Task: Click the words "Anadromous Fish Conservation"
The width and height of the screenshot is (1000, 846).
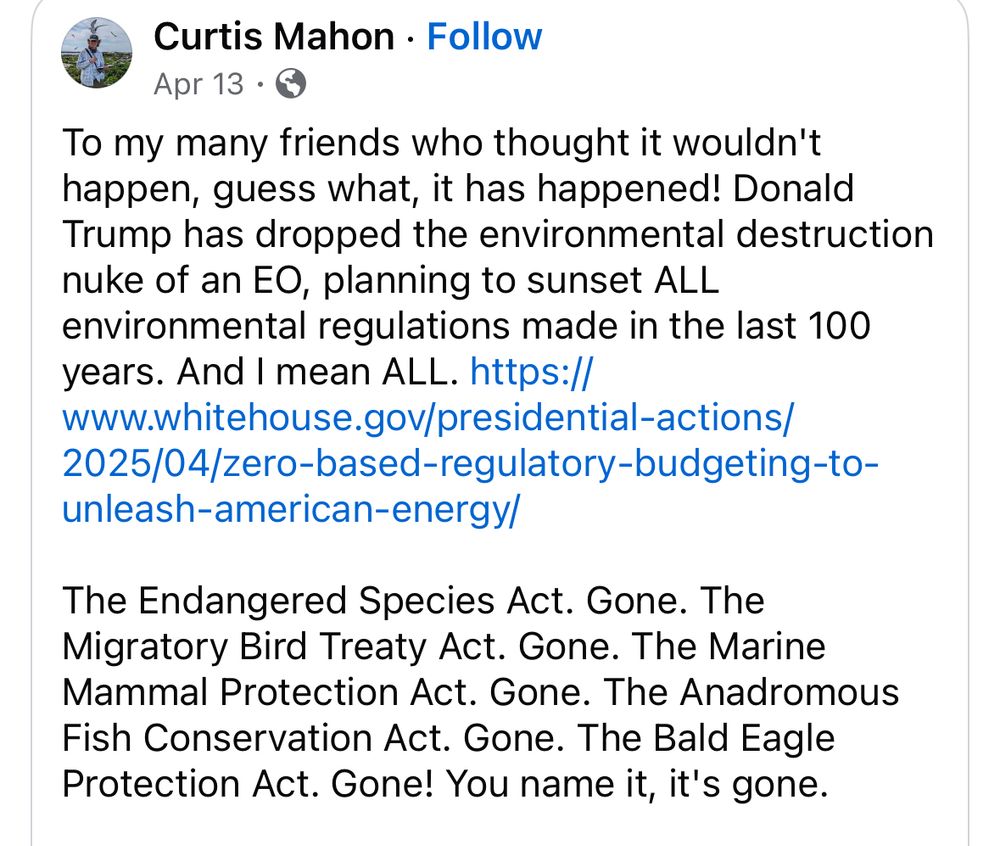Action: click(x=790, y=692)
